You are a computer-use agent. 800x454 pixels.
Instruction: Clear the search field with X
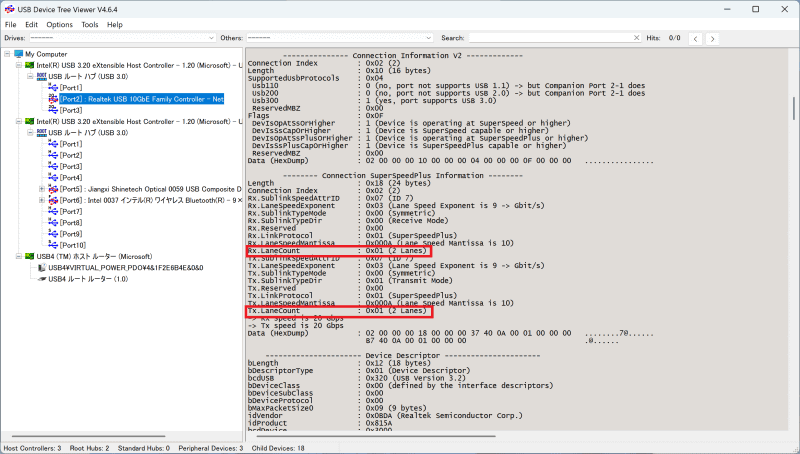tap(636, 38)
